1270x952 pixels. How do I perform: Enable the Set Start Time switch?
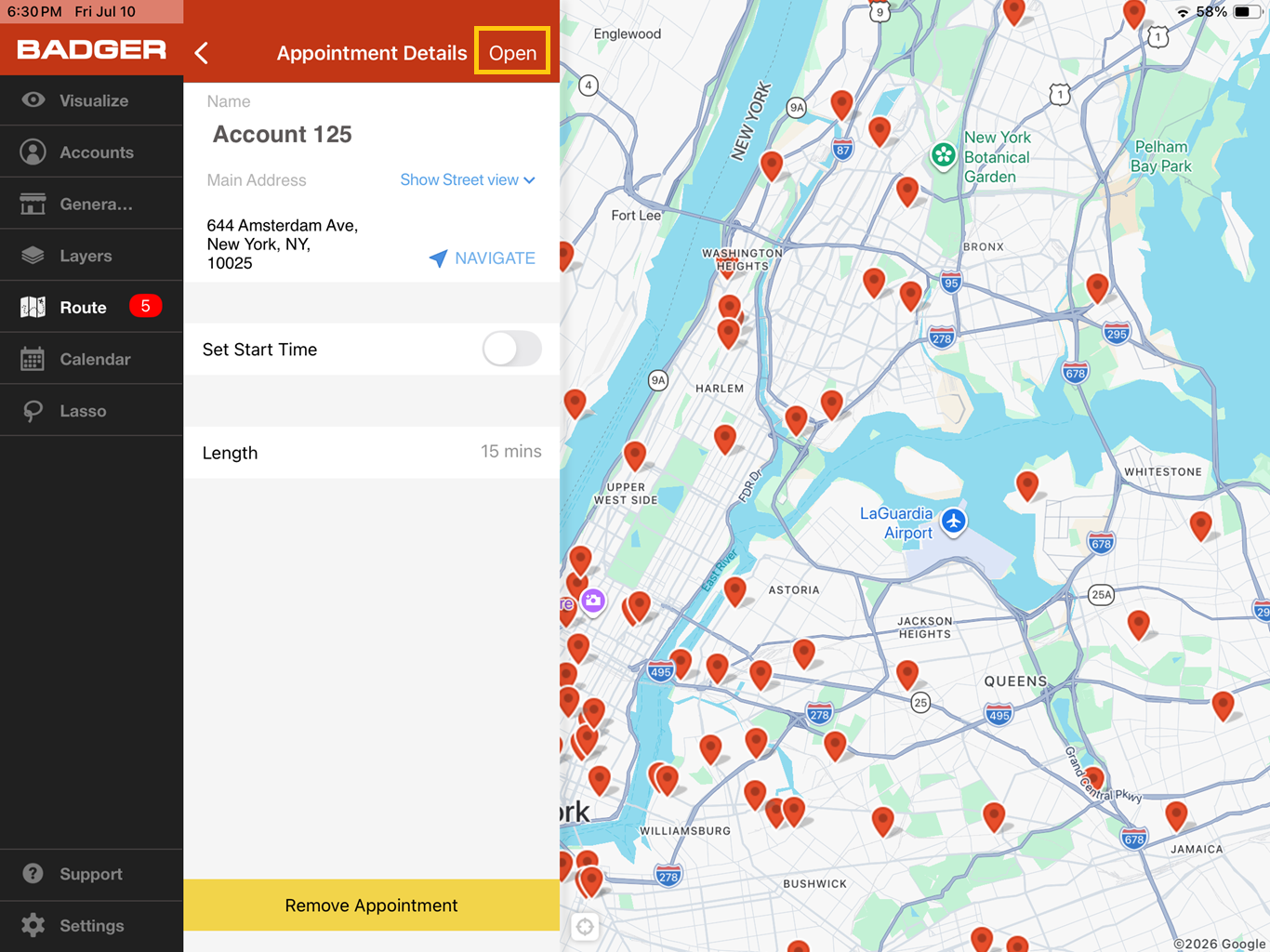coord(511,349)
